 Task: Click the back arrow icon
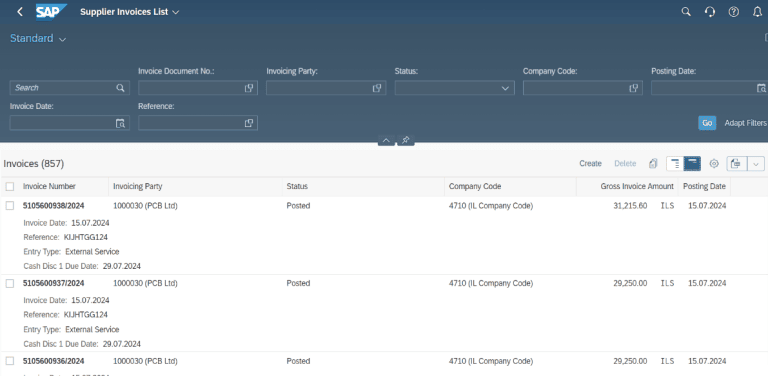click(20, 12)
